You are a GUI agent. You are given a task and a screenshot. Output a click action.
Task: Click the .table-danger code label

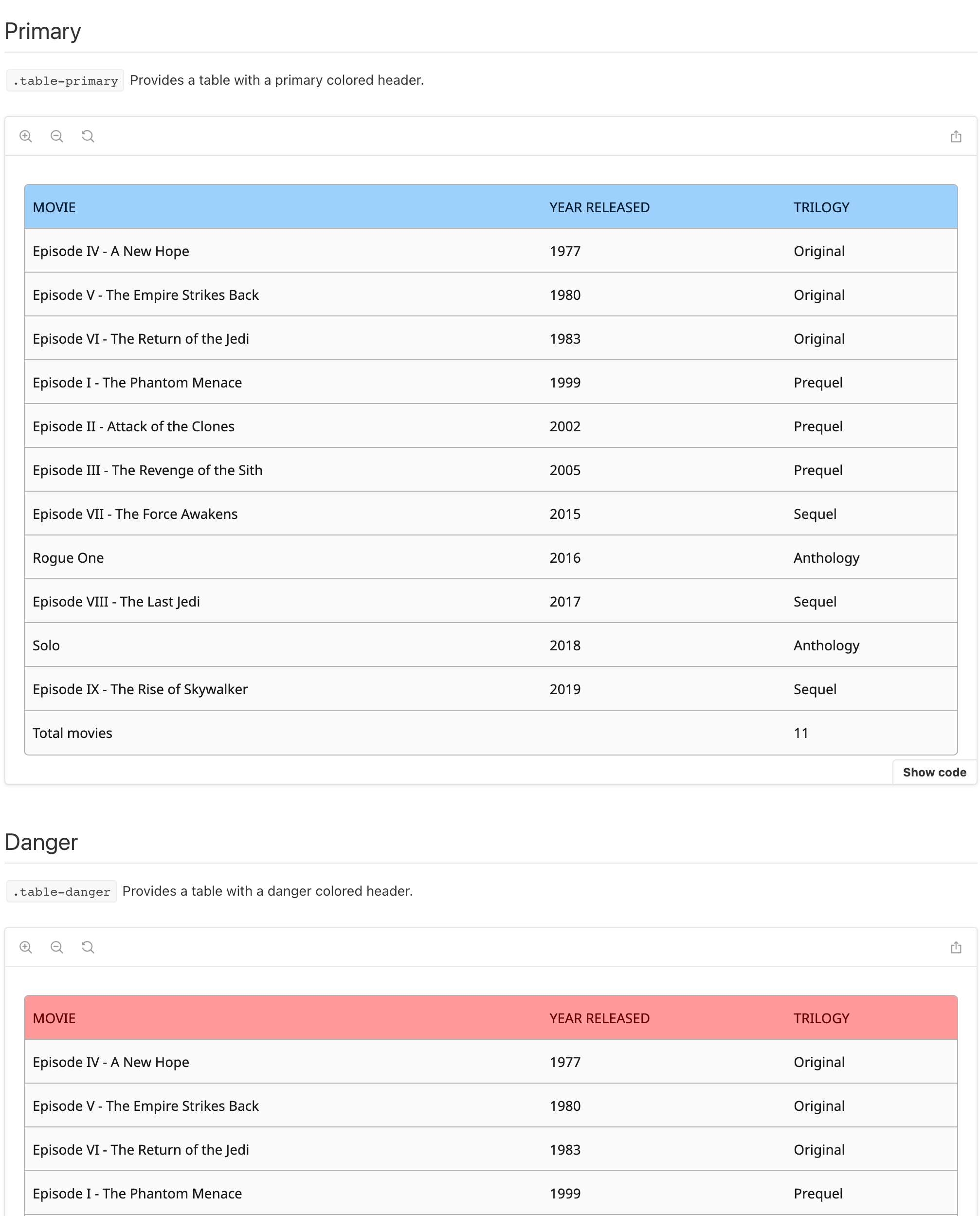[x=61, y=892]
